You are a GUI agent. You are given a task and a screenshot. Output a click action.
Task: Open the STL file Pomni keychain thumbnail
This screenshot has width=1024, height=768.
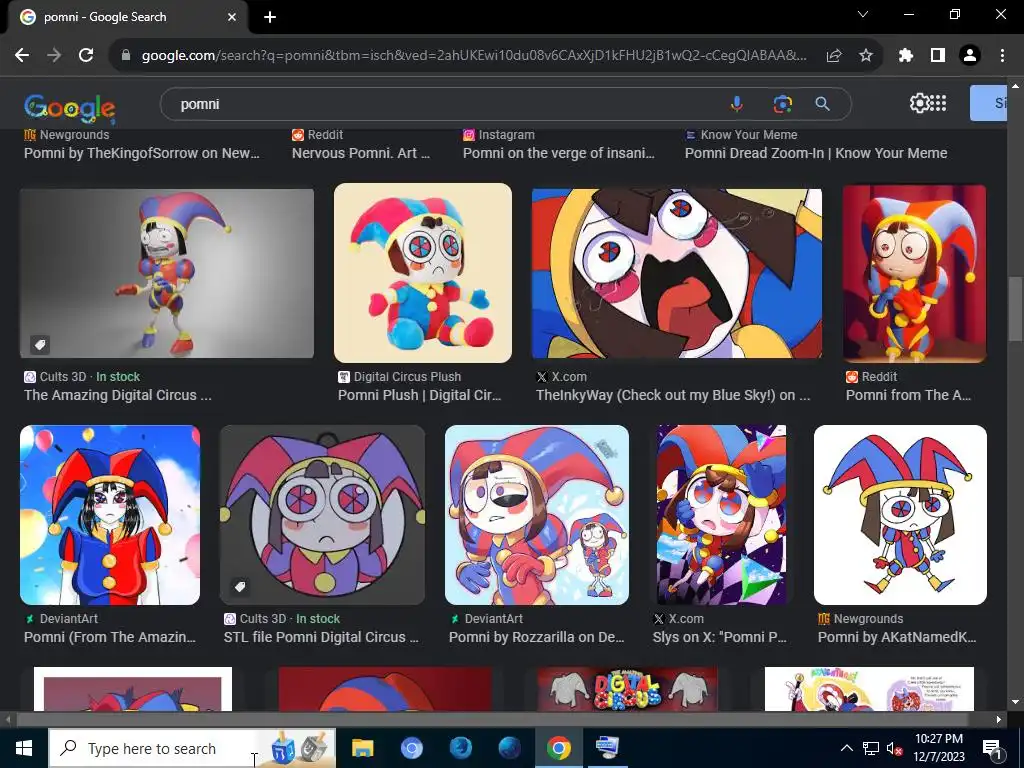(323, 515)
